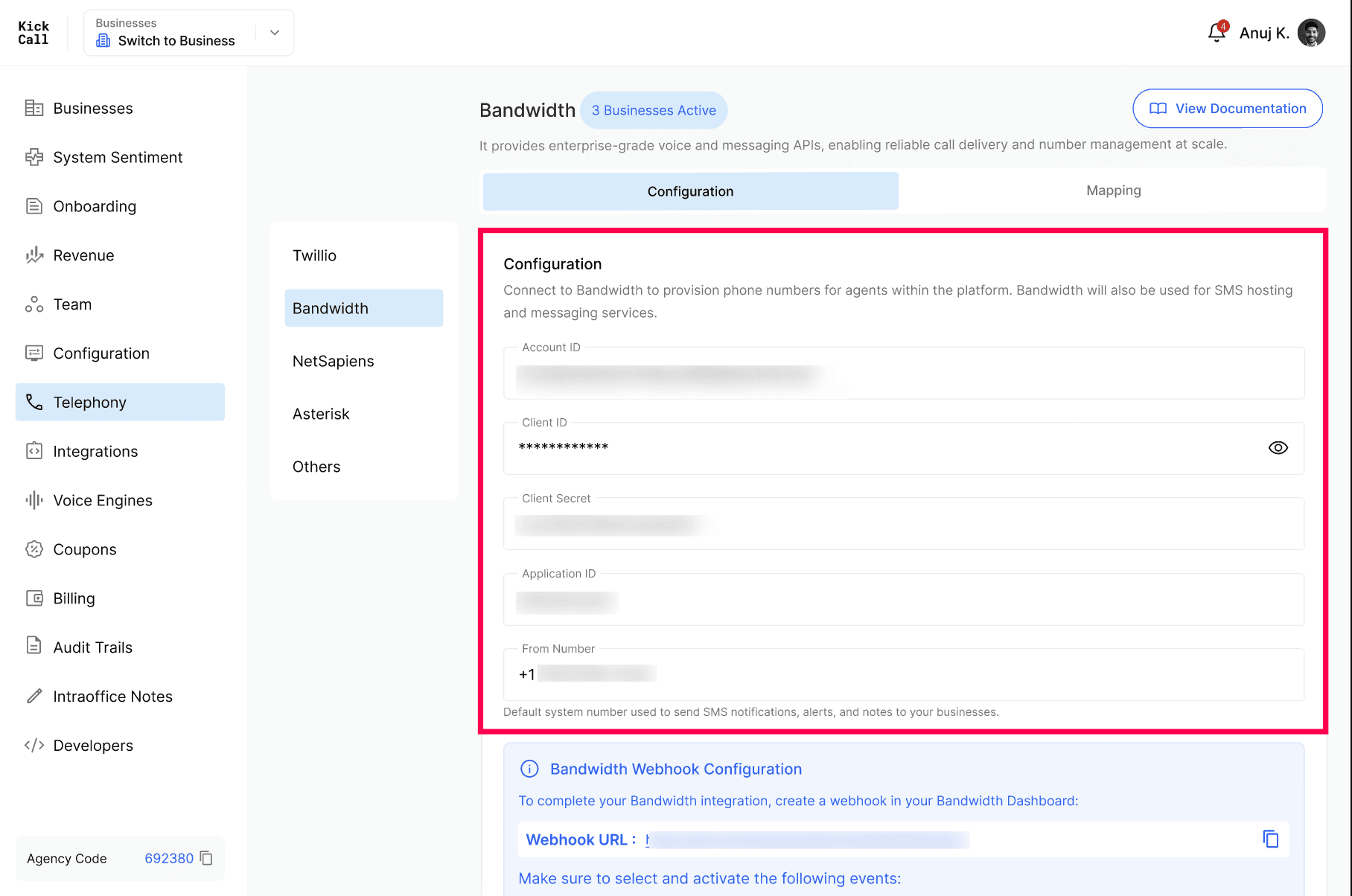
Task: Copy the Agency Code
Action: (x=207, y=858)
